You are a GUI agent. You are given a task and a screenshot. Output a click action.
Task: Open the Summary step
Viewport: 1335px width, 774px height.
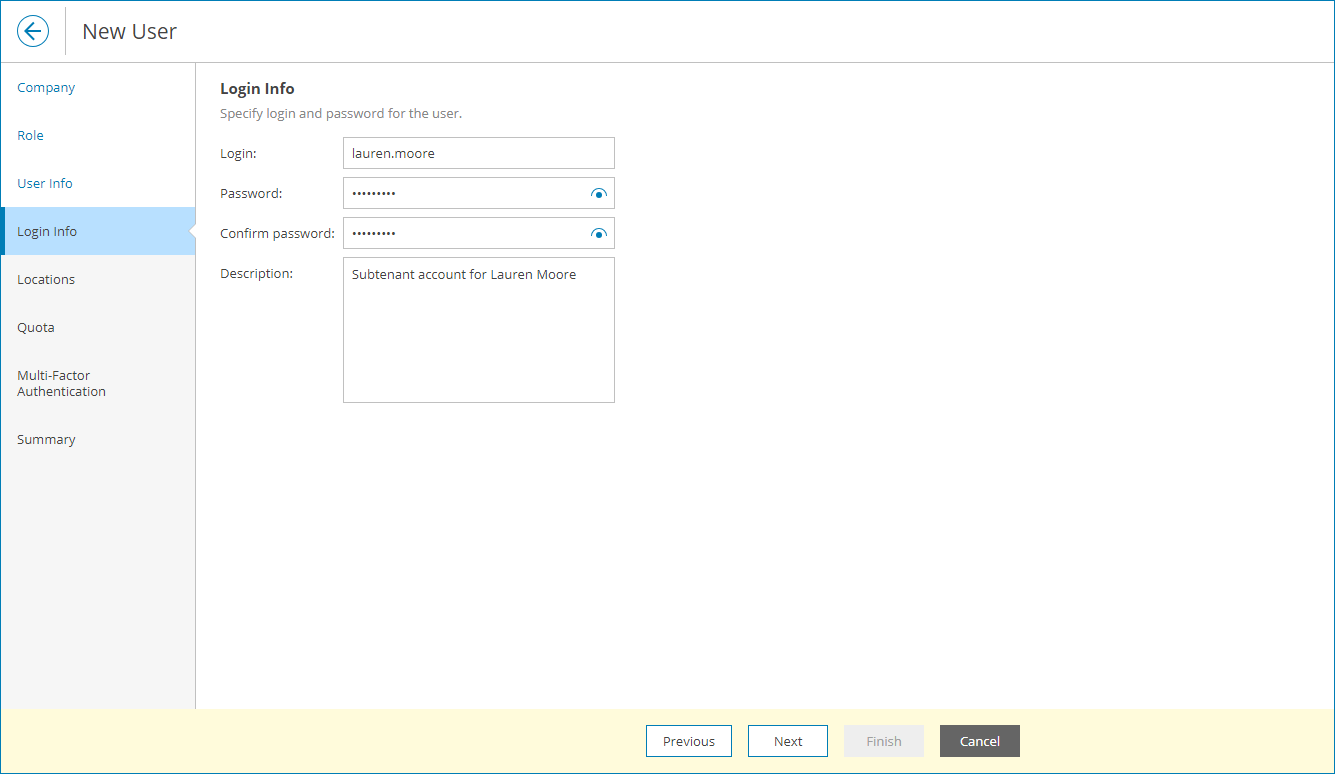[x=46, y=439]
